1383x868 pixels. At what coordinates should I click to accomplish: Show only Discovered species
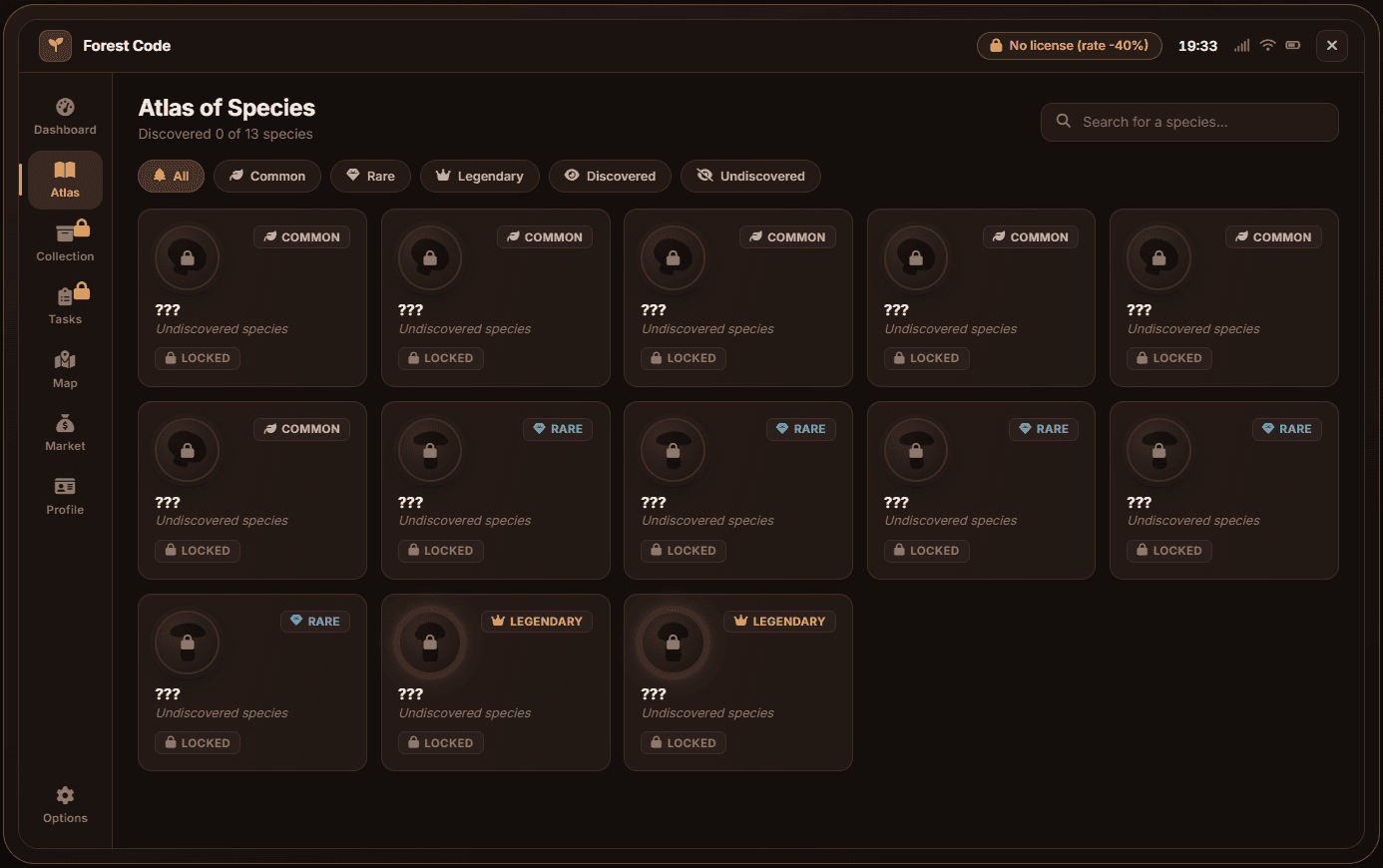[x=610, y=177]
